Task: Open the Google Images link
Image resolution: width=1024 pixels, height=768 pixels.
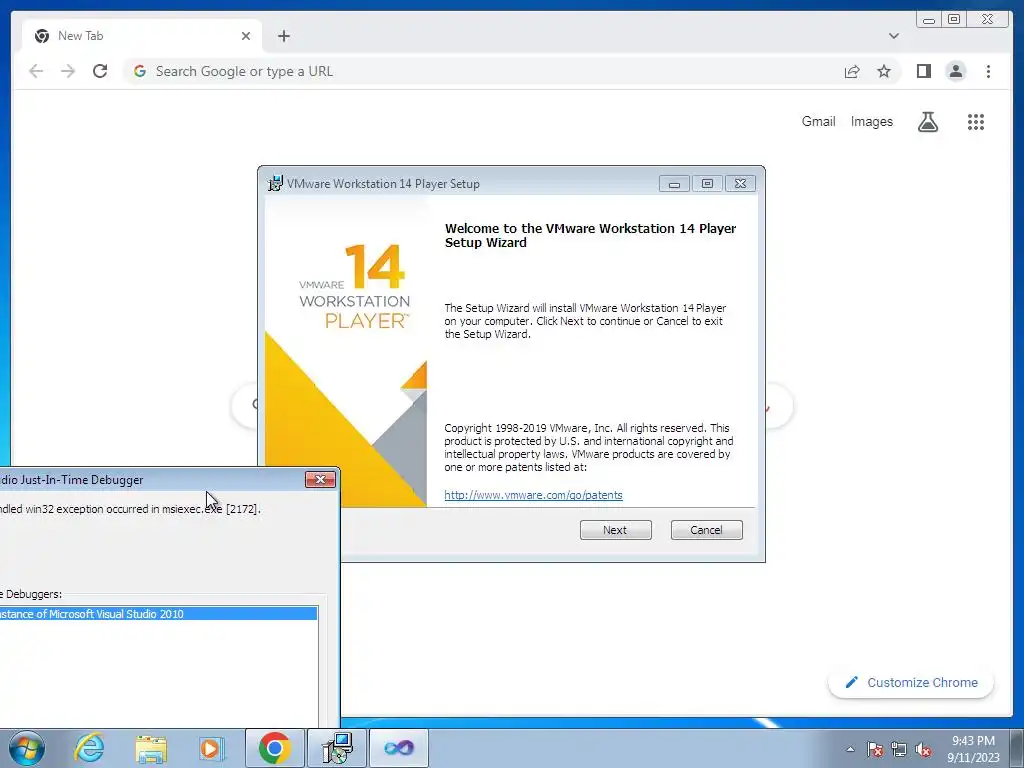Action: coord(871,121)
